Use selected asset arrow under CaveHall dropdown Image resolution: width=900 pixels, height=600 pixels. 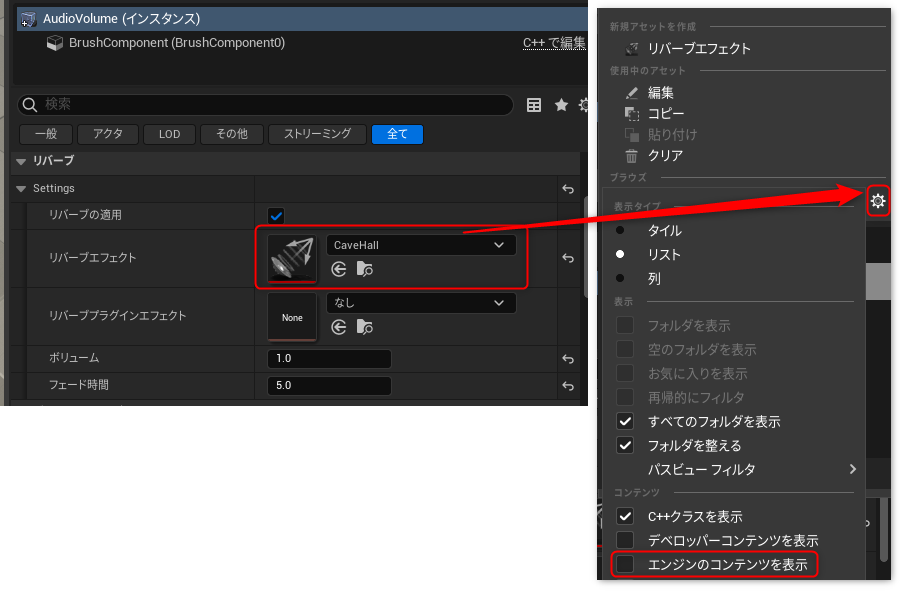click(x=341, y=269)
